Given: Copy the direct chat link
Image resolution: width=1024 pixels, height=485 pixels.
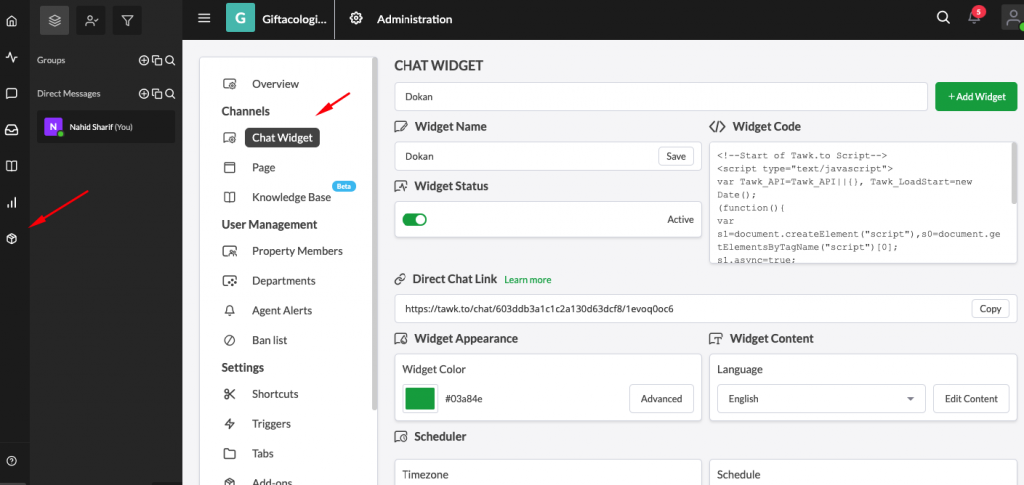Looking at the screenshot, I should click(x=990, y=309).
